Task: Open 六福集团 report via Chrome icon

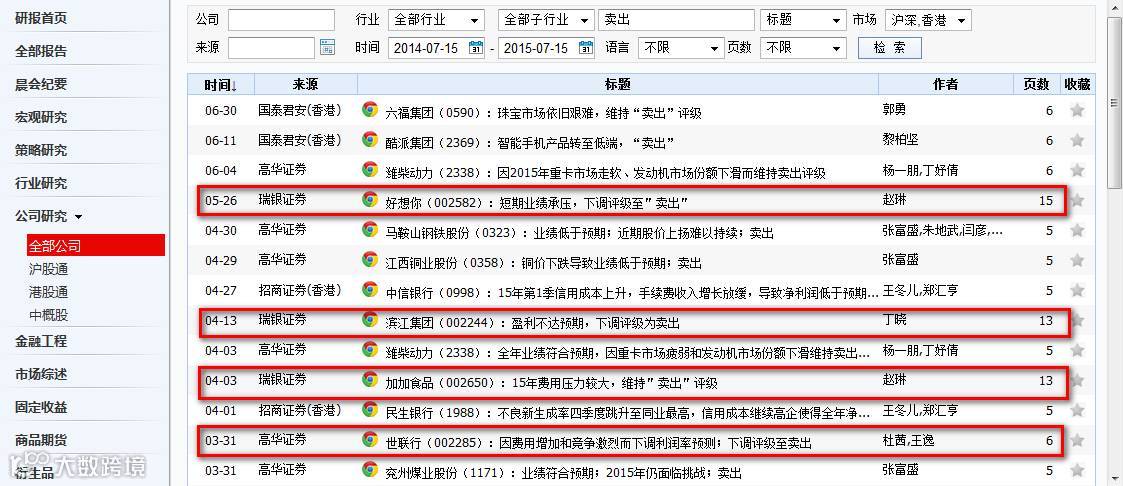Action: click(x=370, y=110)
